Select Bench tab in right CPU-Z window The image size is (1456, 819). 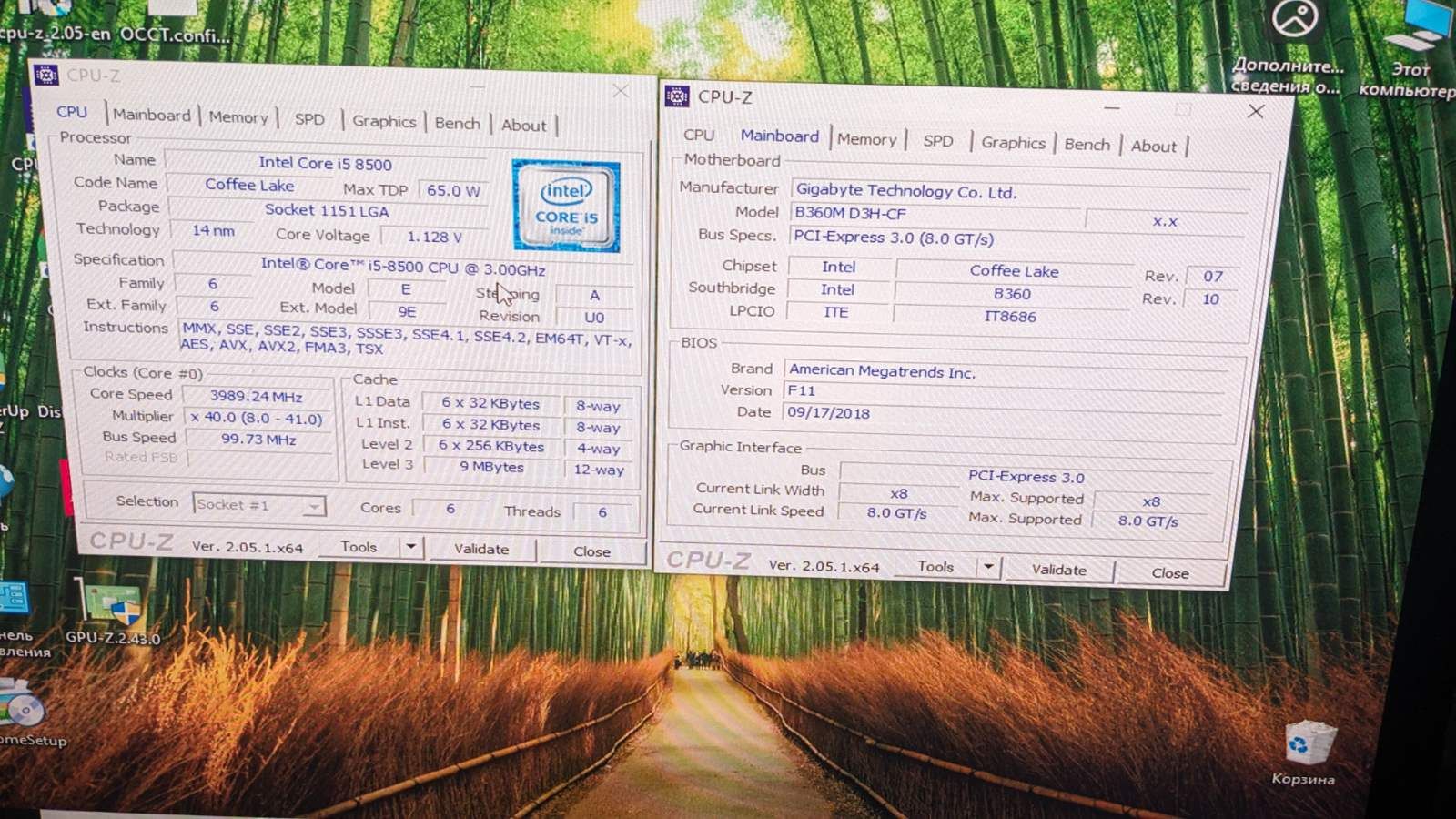[x=1087, y=145]
